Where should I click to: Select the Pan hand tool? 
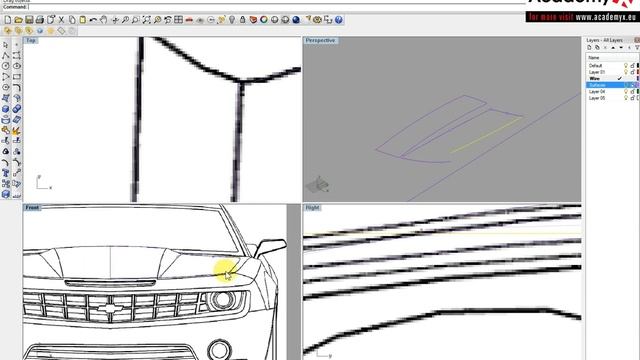coord(104,20)
